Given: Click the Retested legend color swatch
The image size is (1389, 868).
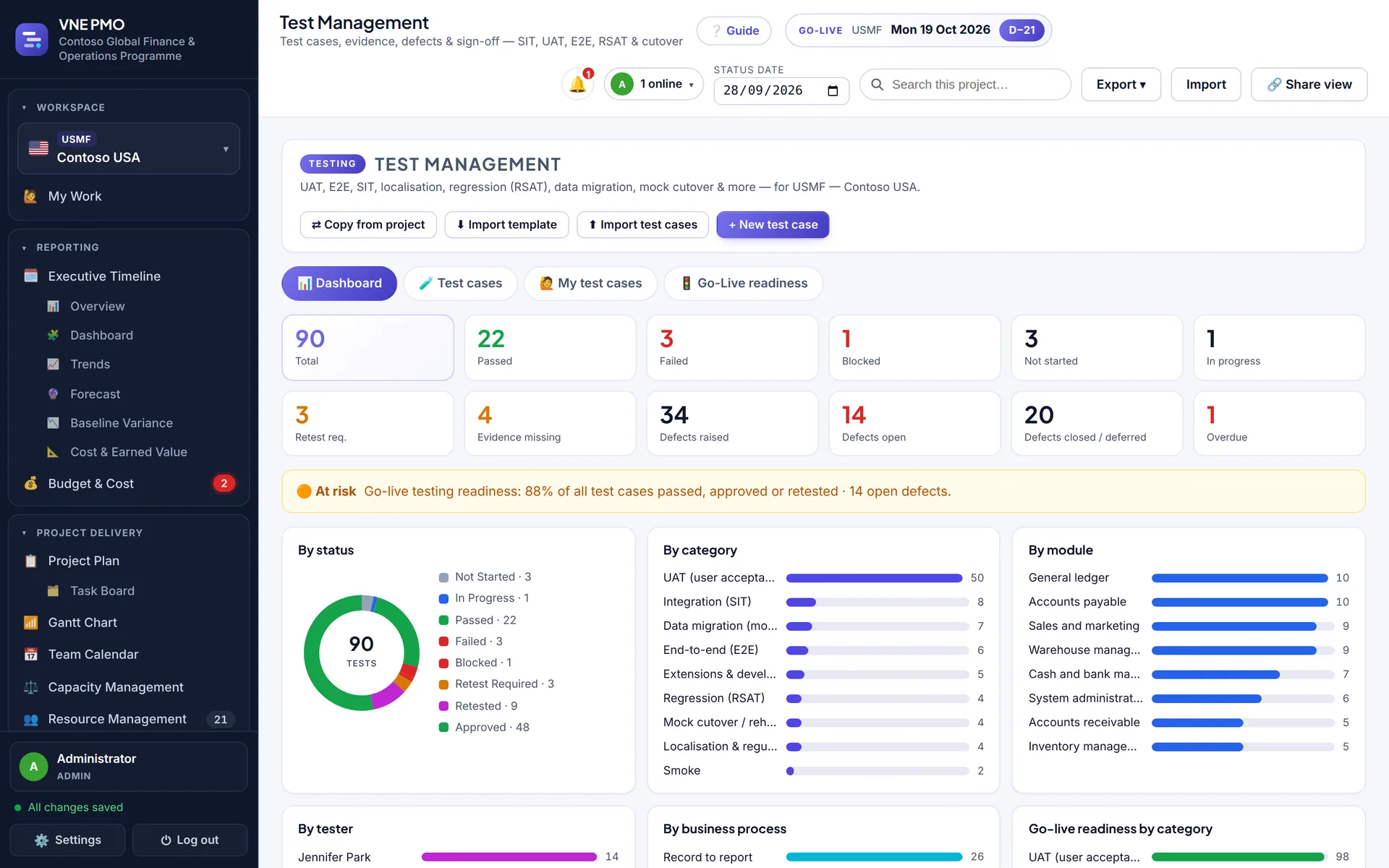Looking at the screenshot, I should coord(443,706).
